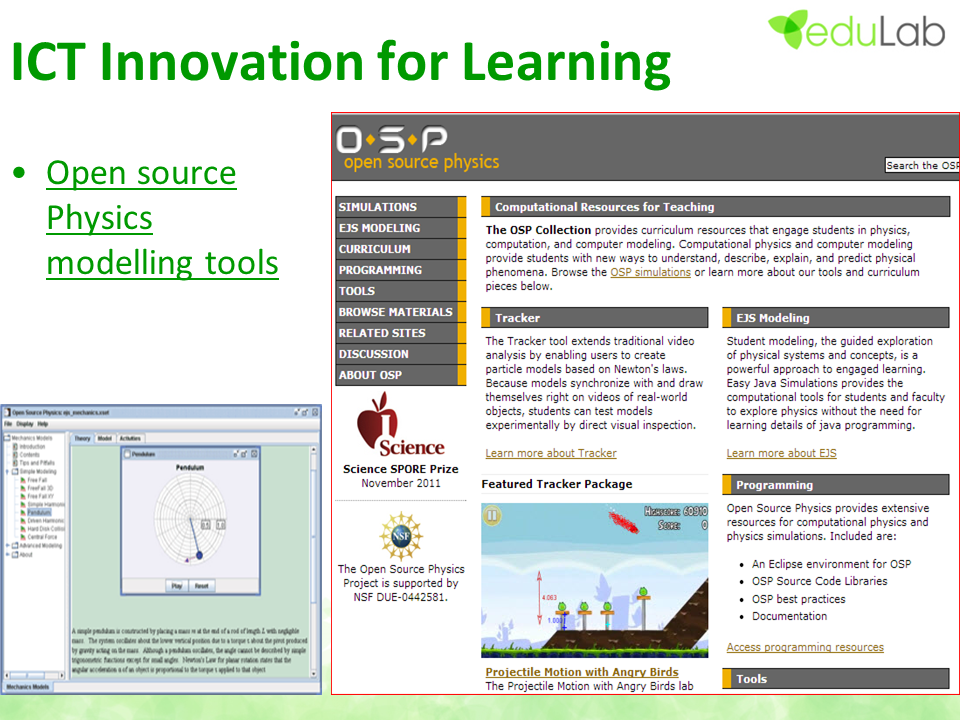Click the 'Tracker' section heading
960x720 pixels.
(517, 318)
